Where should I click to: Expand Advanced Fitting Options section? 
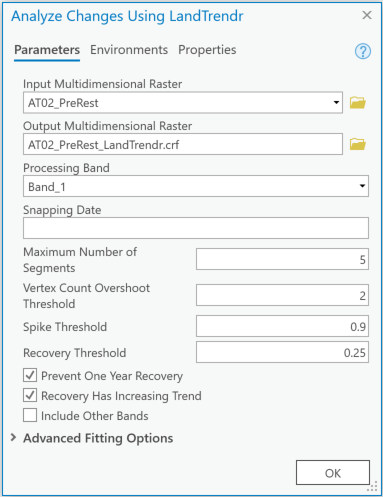point(13,438)
